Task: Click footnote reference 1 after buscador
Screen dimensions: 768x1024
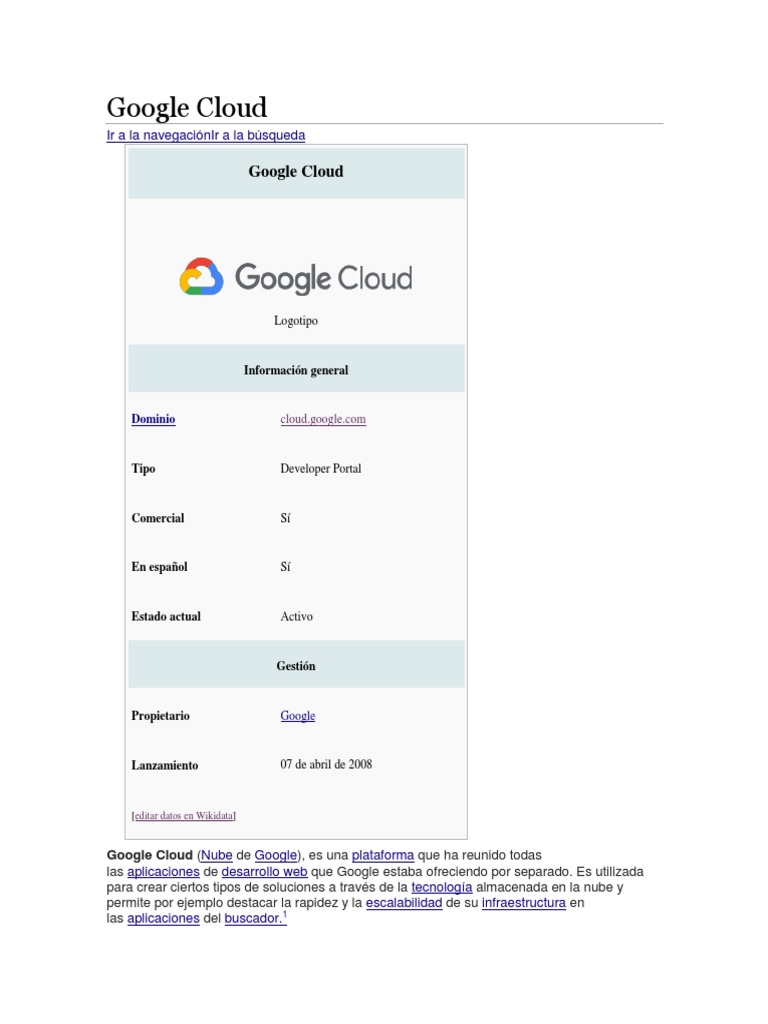Action: (284, 915)
